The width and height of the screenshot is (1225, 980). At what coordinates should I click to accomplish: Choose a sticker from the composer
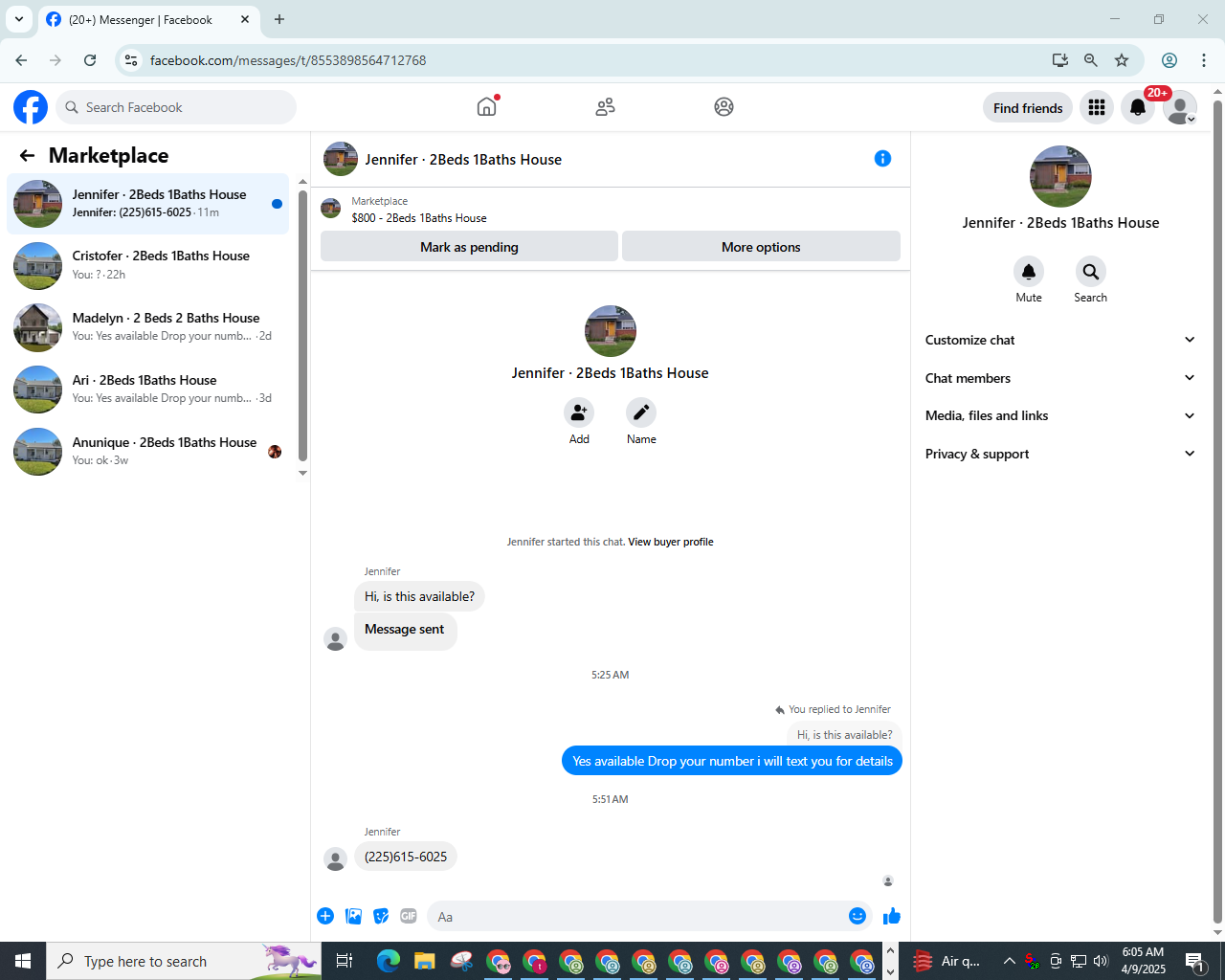point(381,916)
